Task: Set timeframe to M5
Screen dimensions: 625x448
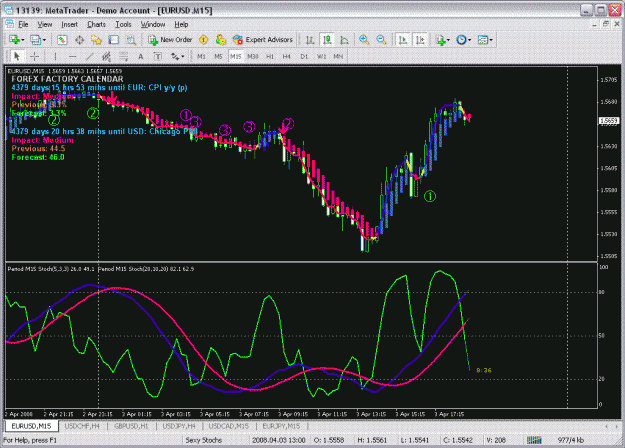Action: [x=218, y=57]
